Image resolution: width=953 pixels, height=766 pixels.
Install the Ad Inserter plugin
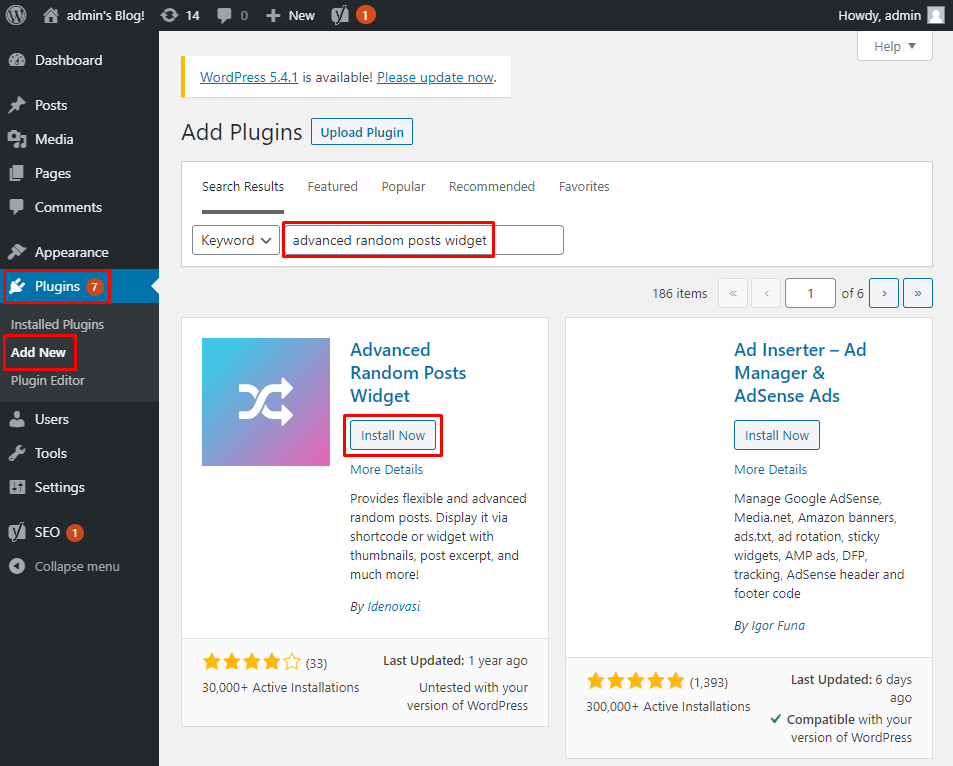coord(777,435)
